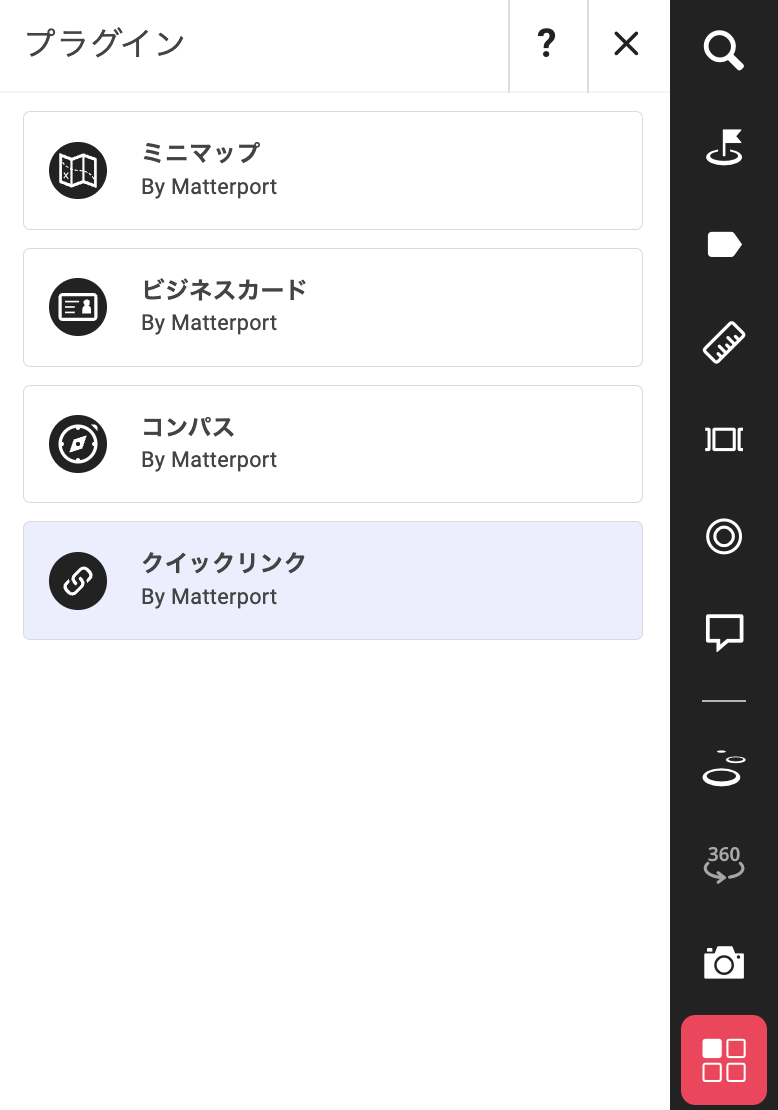Click "By Matterport" under ミニマップ

pyautogui.click(x=209, y=187)
